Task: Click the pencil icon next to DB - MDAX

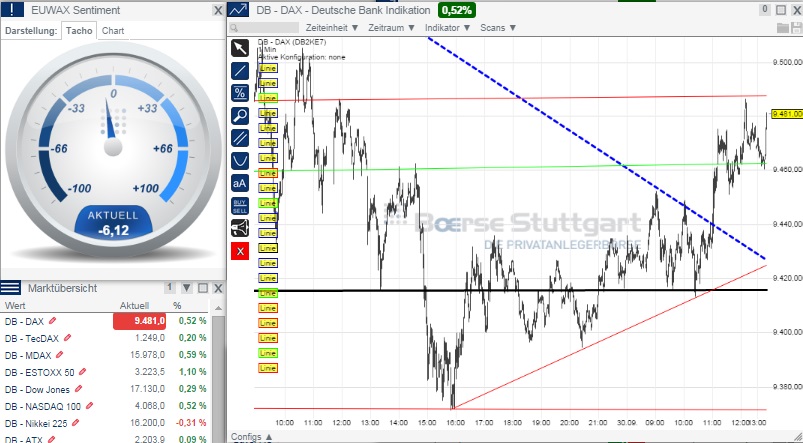Action: 59,355
